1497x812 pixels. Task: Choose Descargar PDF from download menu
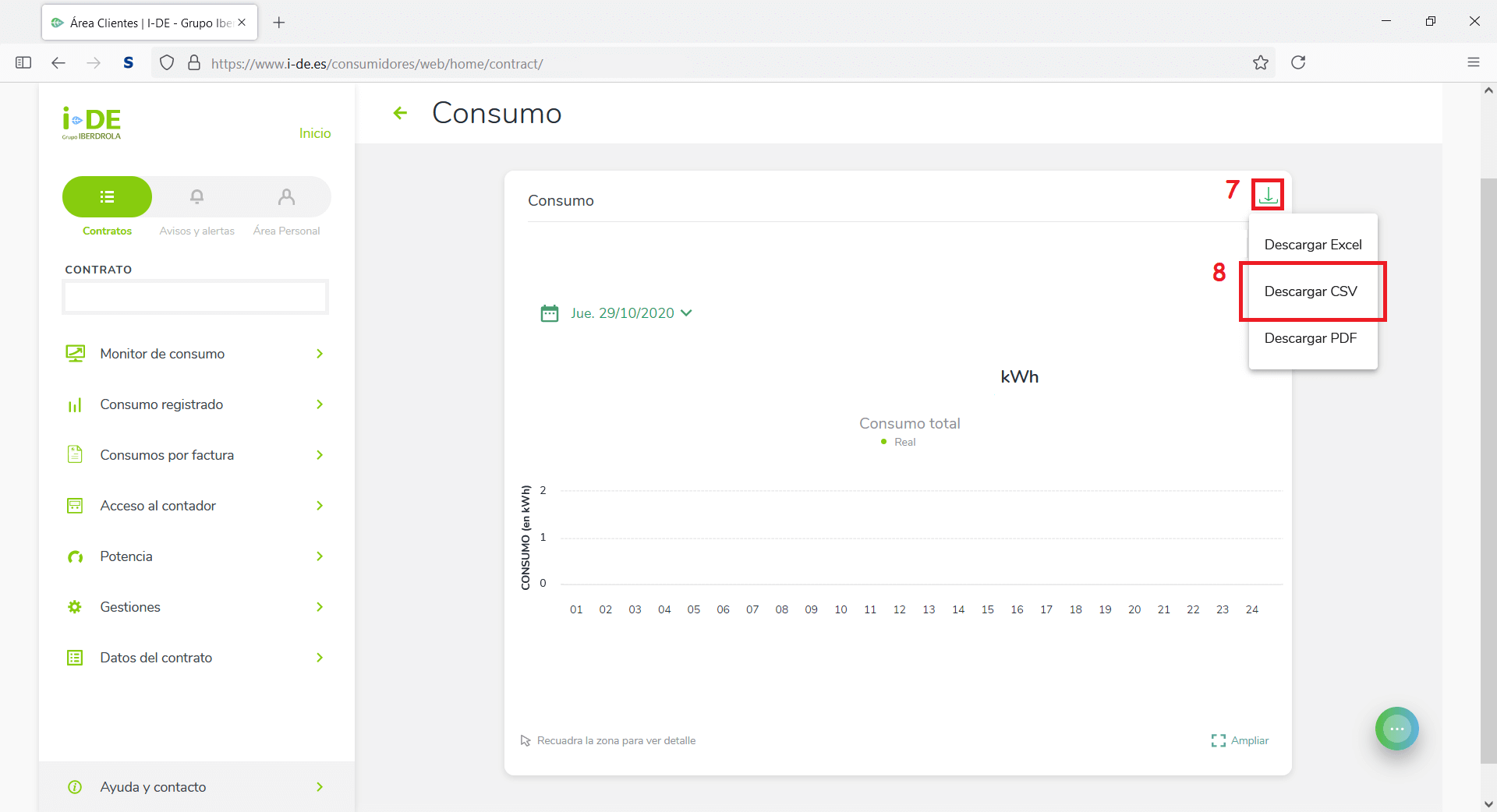(x=1310, y=338)
